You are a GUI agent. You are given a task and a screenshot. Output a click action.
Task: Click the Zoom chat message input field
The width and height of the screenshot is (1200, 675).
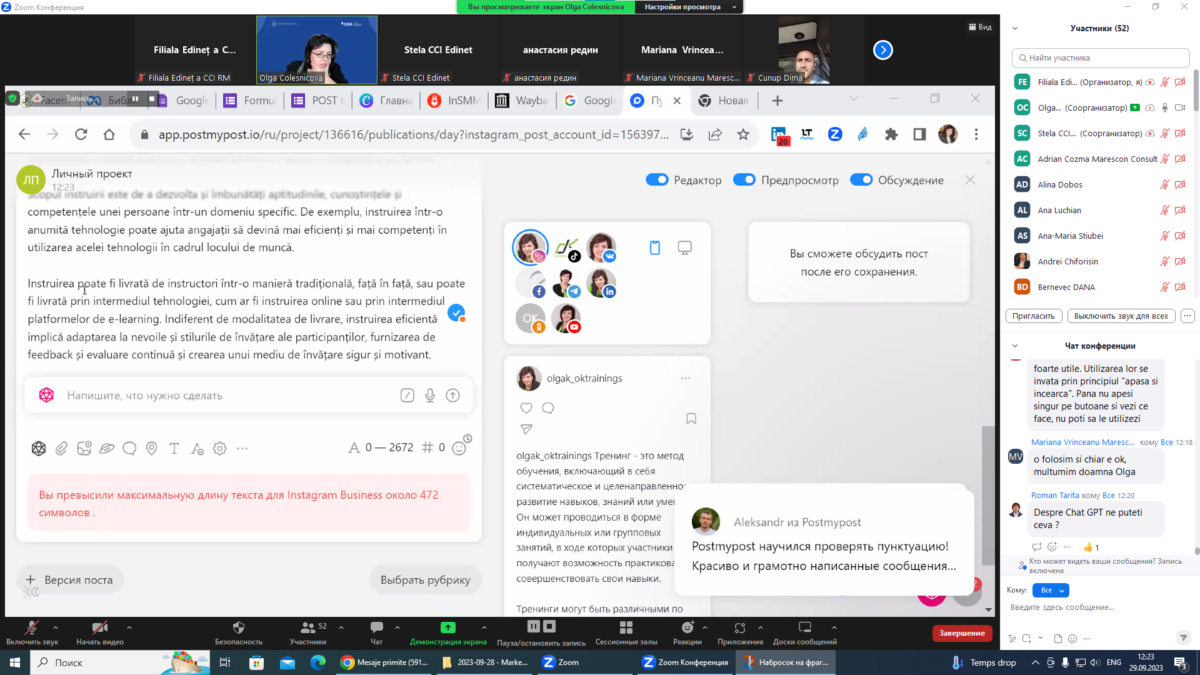tap(1098, 607)
